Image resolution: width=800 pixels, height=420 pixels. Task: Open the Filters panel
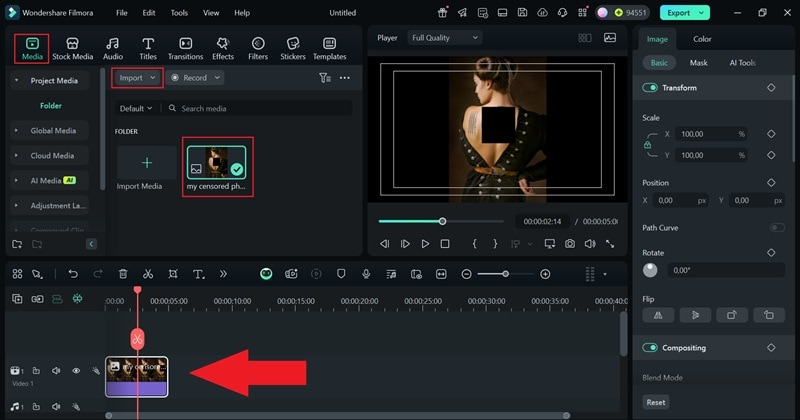pyautogui.click(x=258, y=48)
